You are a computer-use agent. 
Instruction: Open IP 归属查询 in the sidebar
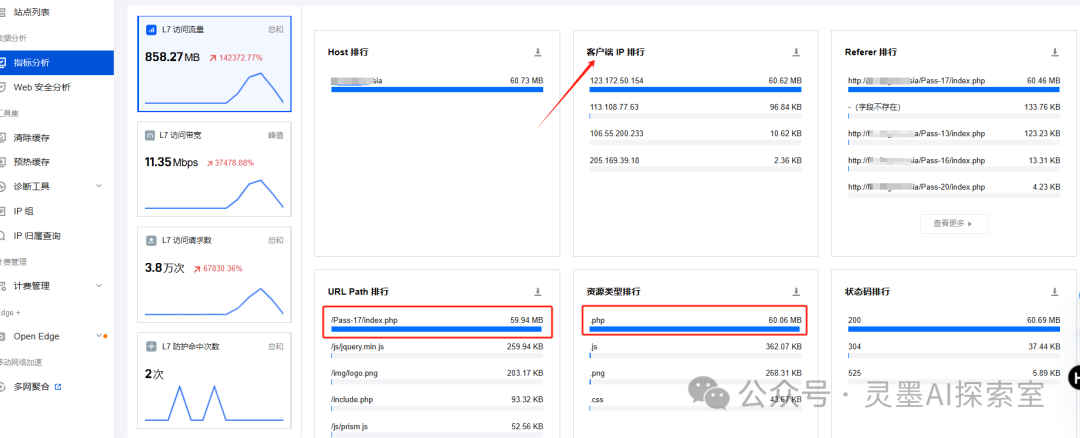point(37,236)
